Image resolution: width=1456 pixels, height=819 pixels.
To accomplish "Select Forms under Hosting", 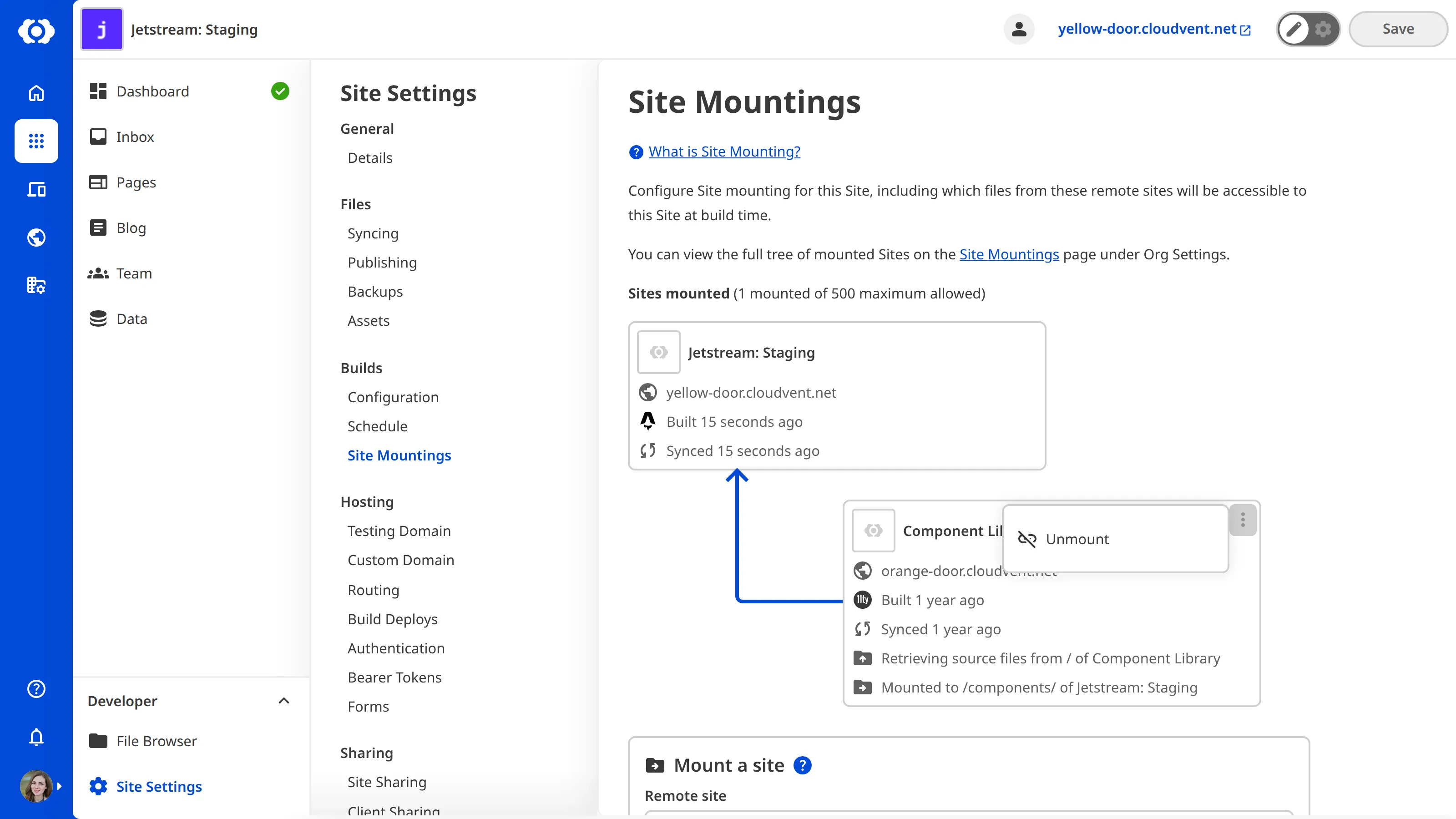I will 368,707.
